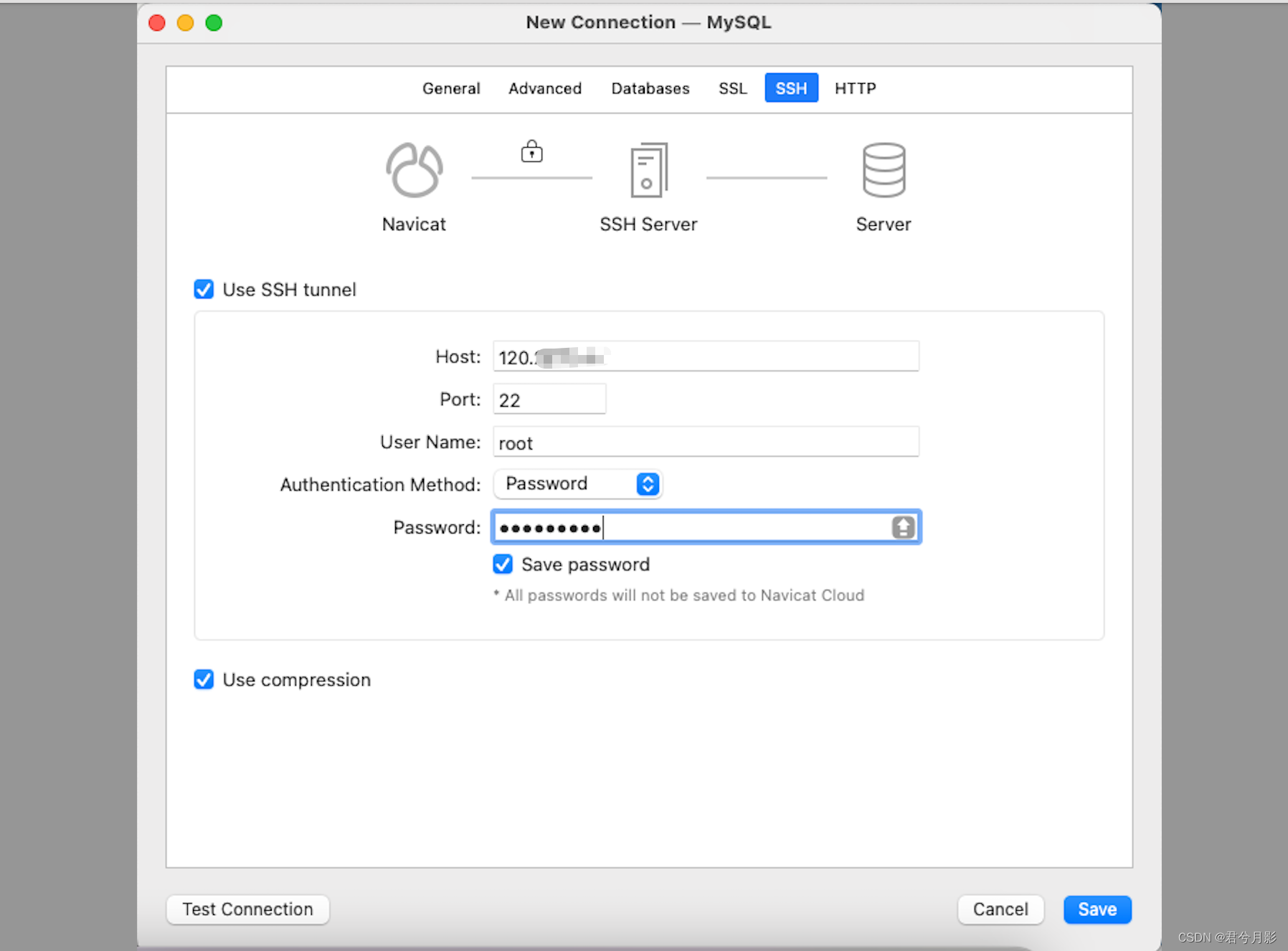Open the SSL tab
1288x951 pixels.
click(x=732, y=88)
